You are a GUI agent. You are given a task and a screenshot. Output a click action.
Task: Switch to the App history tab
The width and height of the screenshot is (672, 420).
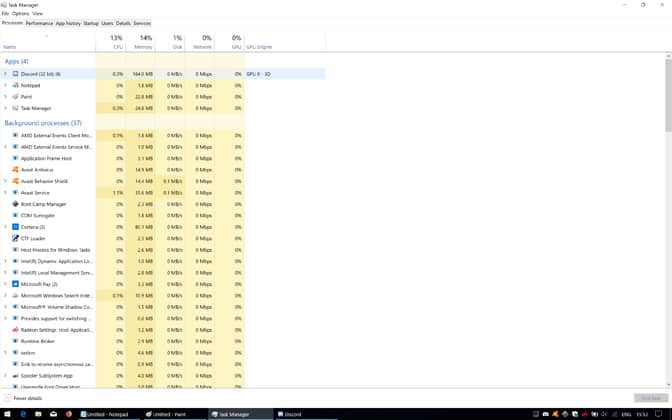pyautogui.click(x=68, y=23)
